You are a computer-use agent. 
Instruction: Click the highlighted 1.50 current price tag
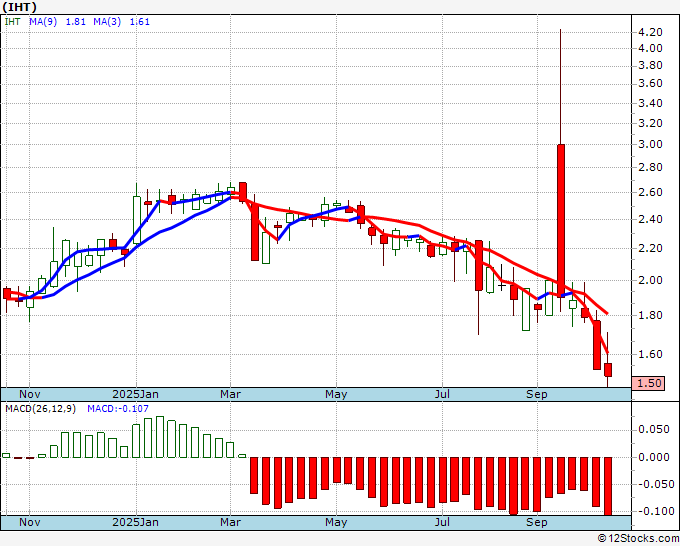648,383
